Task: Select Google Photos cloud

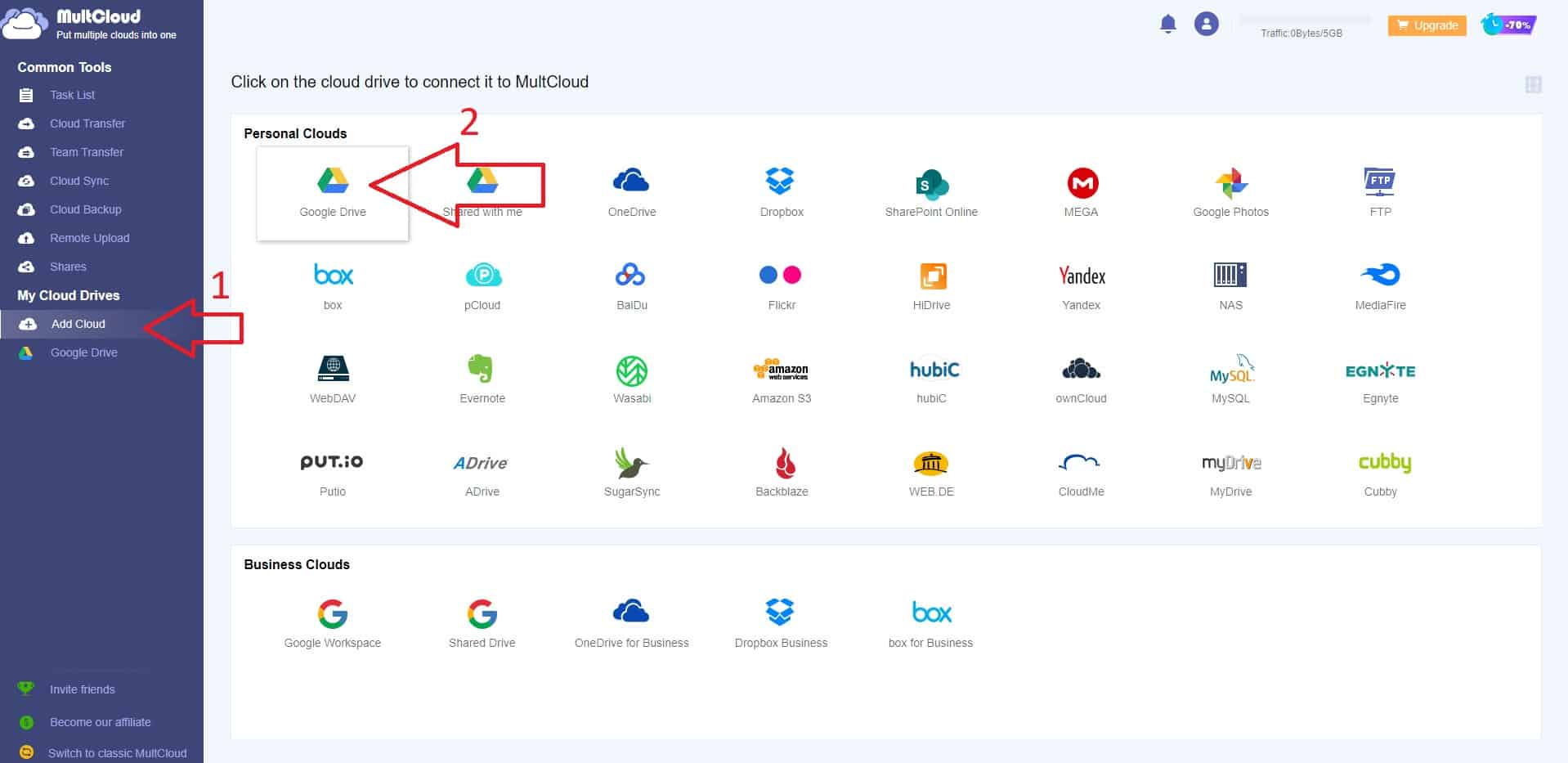Action: click(1230, 184)
